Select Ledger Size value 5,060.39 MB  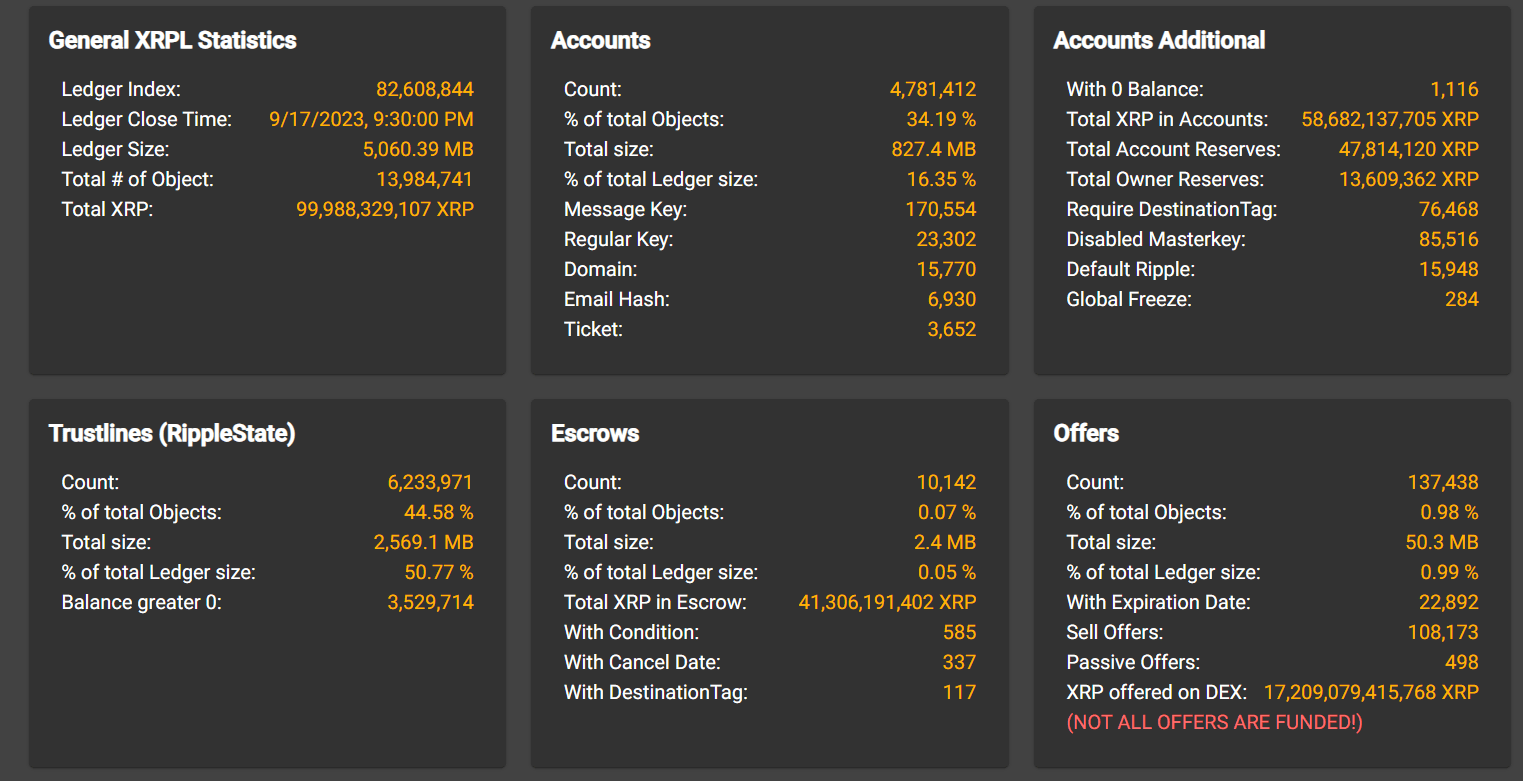coord(418,149)
